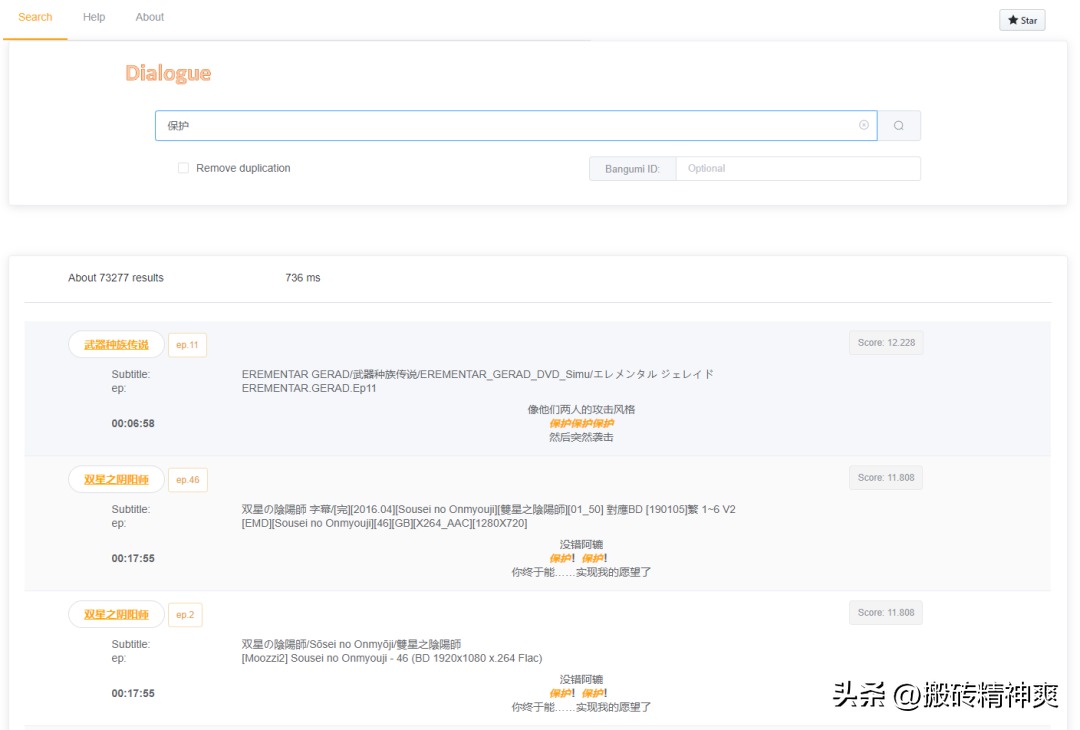
Task: Click the search magnifier icon
Action: click(x=899, y=125)
